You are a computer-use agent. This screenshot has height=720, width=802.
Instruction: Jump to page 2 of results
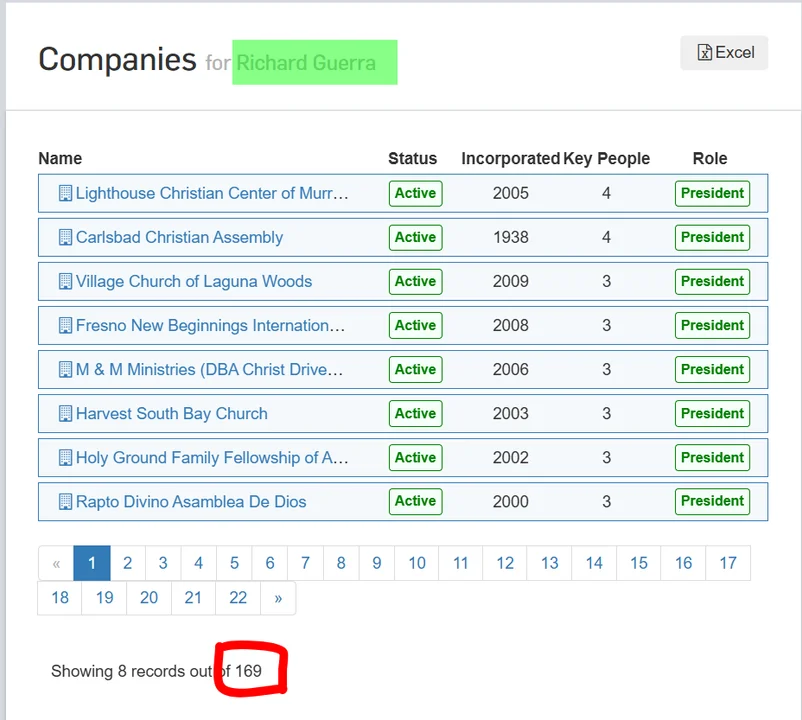tap(127, 563)
